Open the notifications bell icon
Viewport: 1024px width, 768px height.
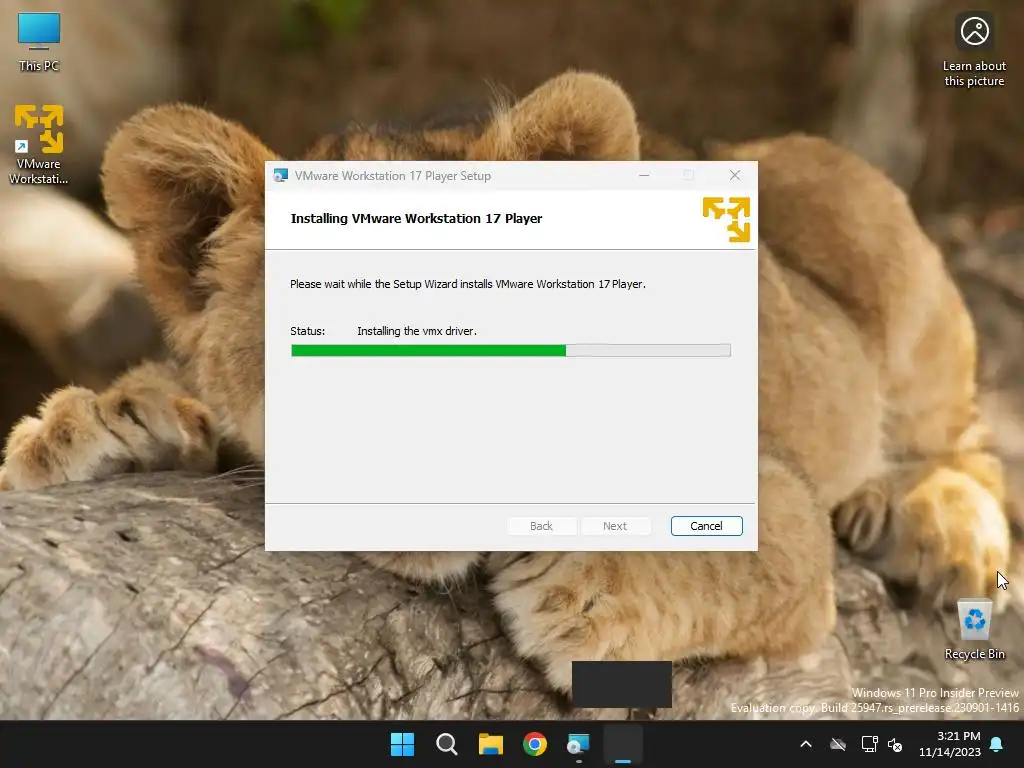(x=997, y=744)
